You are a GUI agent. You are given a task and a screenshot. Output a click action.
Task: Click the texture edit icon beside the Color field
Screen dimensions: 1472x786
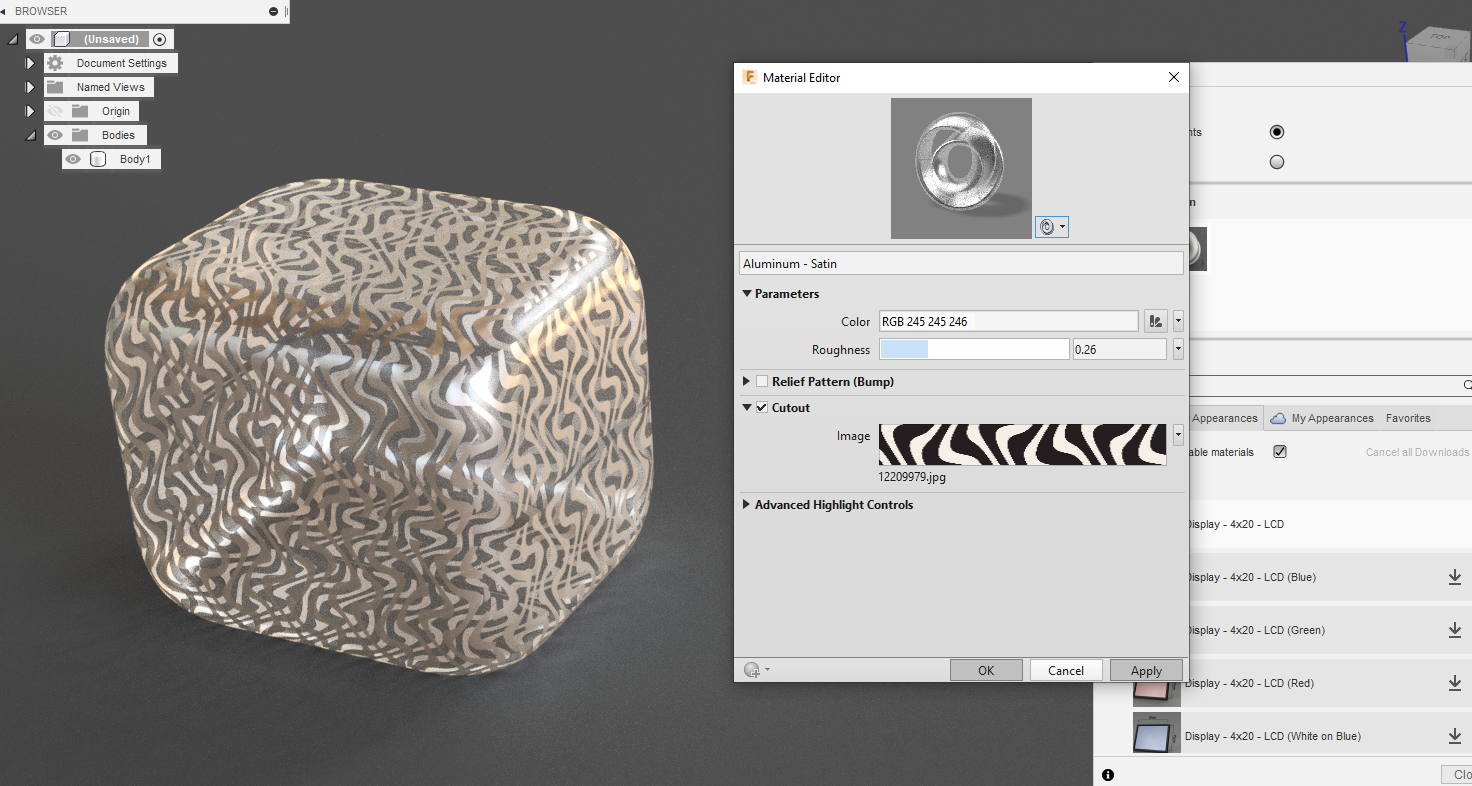click(x=1156, y=320)
